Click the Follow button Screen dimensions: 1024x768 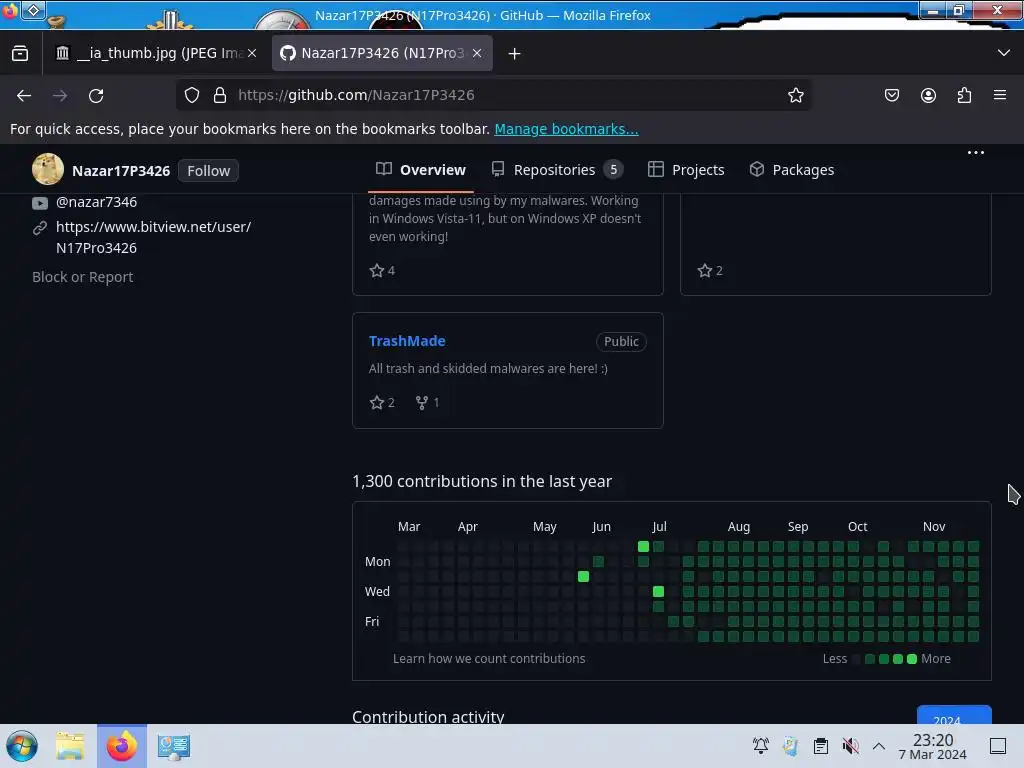coord(208,170)
